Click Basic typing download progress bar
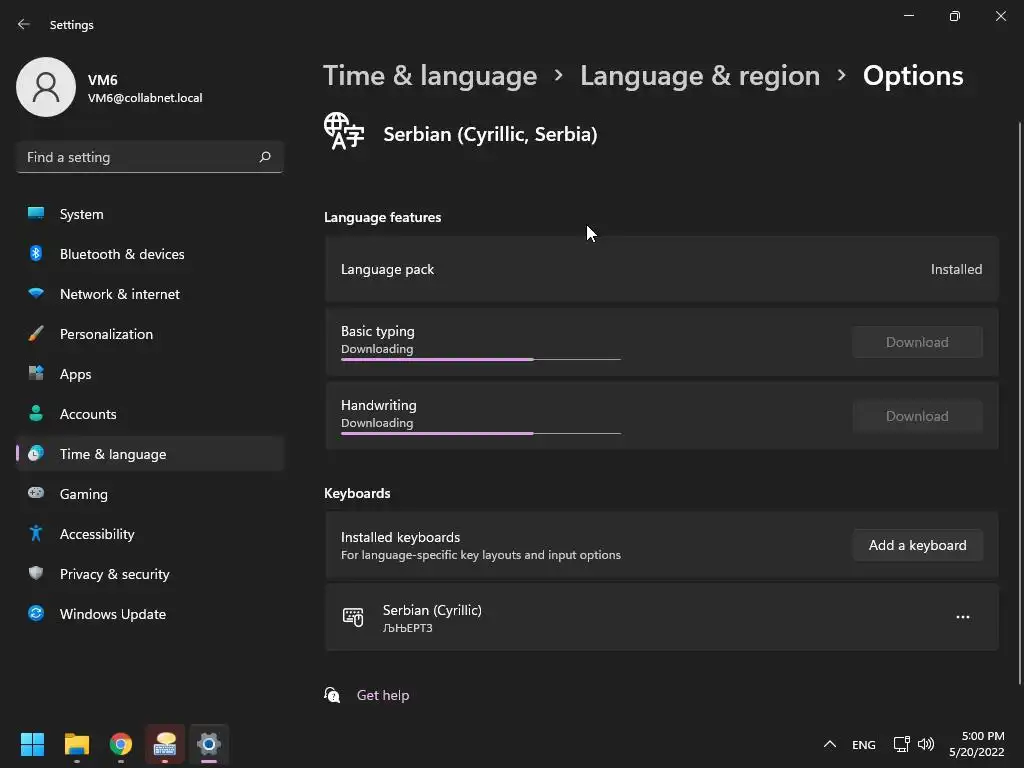The width and height of the screenshot is (1024, 768). [480, 359]
